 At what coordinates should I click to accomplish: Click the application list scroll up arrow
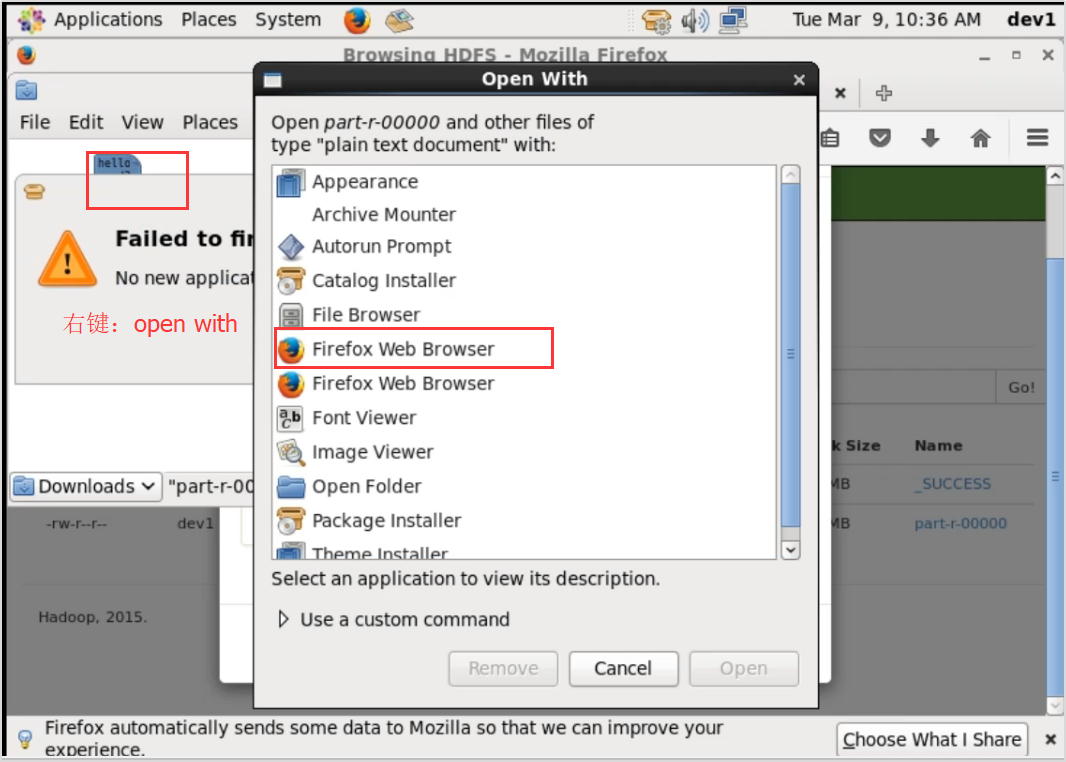(x=790, y=175)
